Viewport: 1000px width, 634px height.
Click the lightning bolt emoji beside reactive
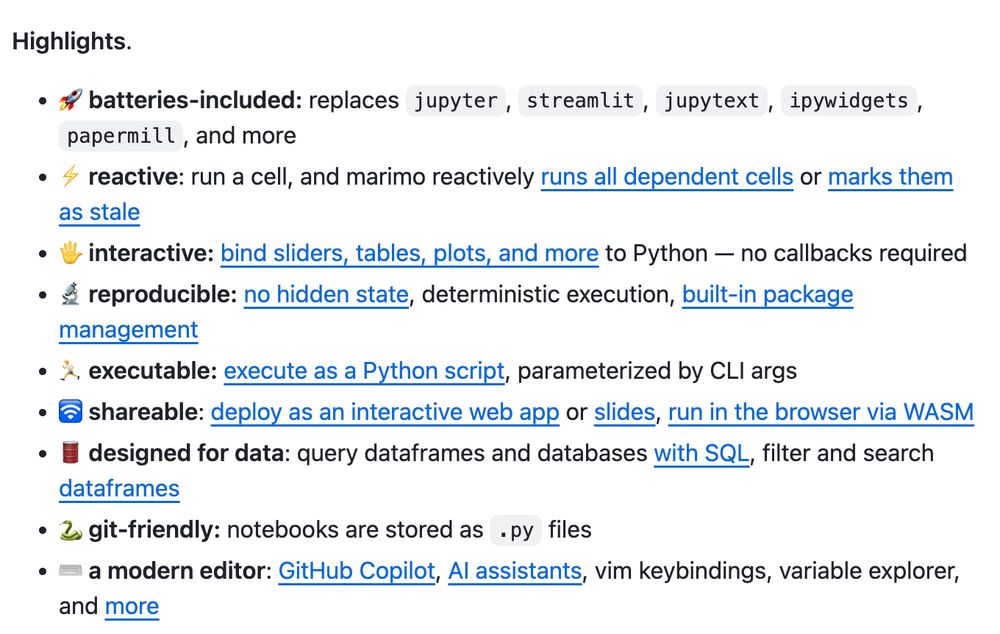point(70,176)
